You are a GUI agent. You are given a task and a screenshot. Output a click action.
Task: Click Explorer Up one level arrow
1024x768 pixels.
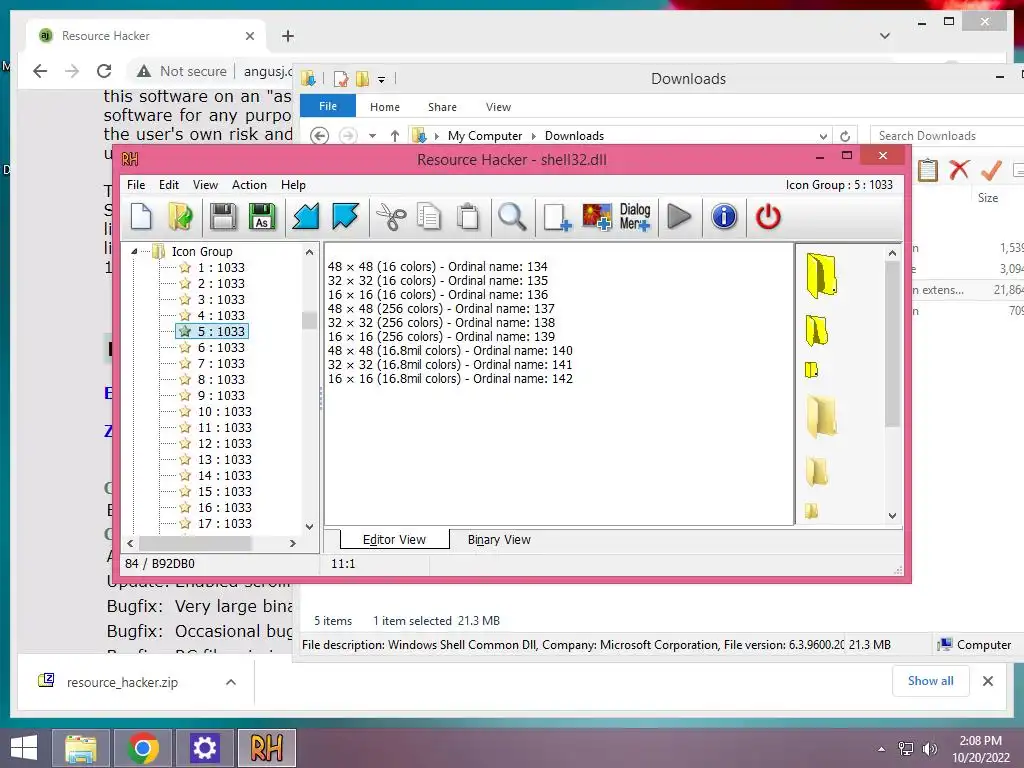pos(394,136)
